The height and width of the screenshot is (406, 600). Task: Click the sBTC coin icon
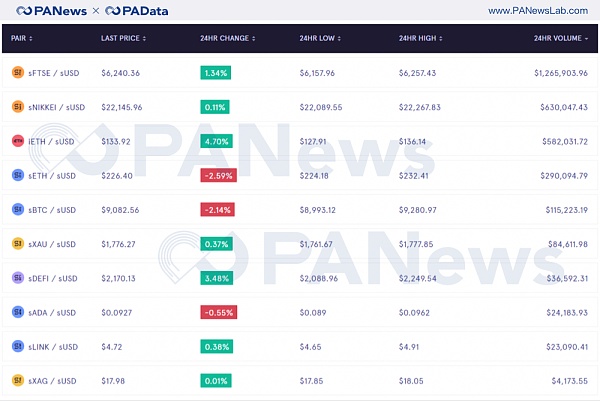pos(17,210)
